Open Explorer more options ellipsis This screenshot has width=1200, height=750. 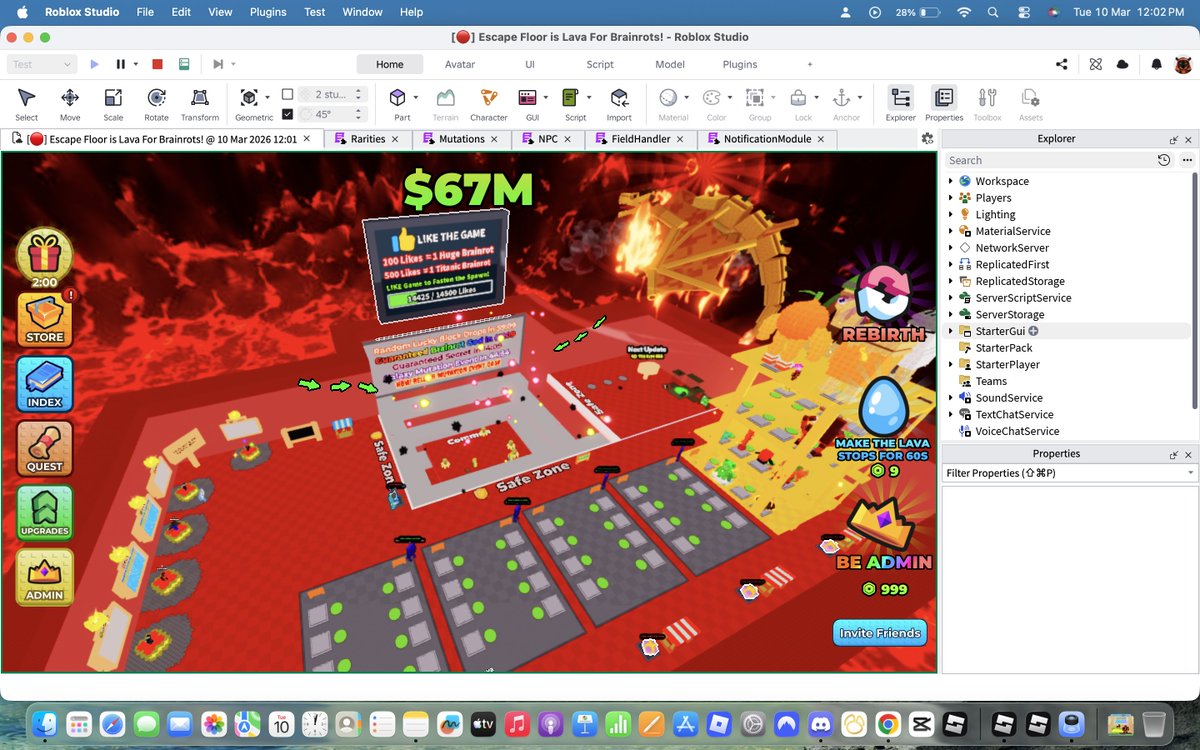pos(1187,160)
